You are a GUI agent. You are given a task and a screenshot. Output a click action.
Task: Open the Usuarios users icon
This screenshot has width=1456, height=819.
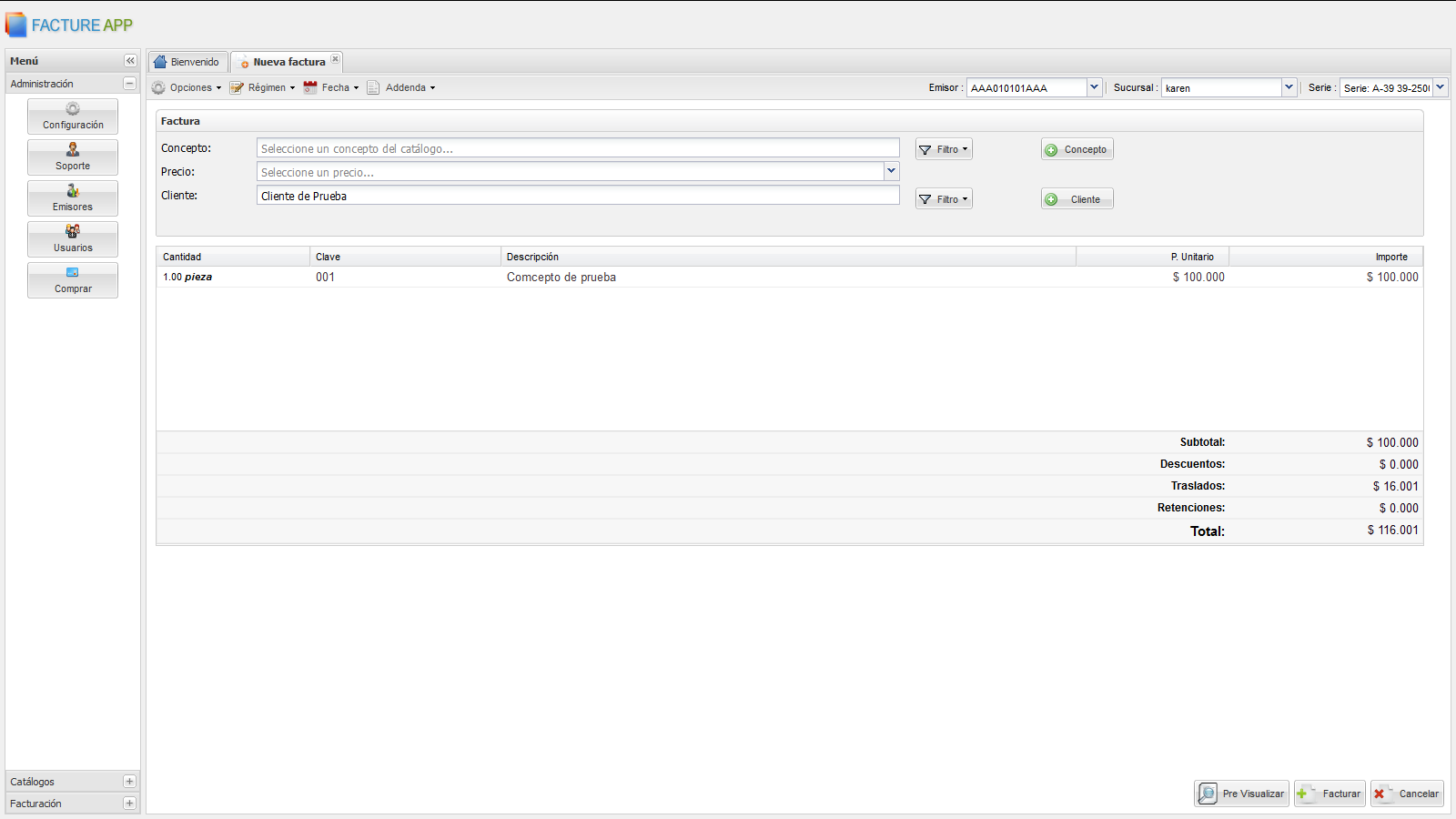click(73, 239)
